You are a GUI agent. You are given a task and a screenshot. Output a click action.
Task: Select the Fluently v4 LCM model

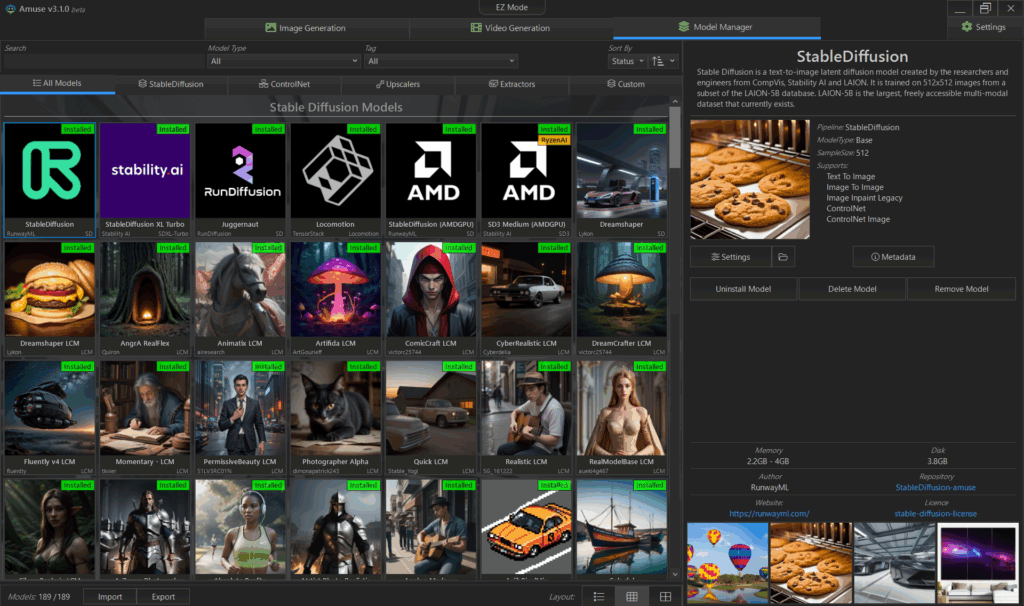point(50,418)
